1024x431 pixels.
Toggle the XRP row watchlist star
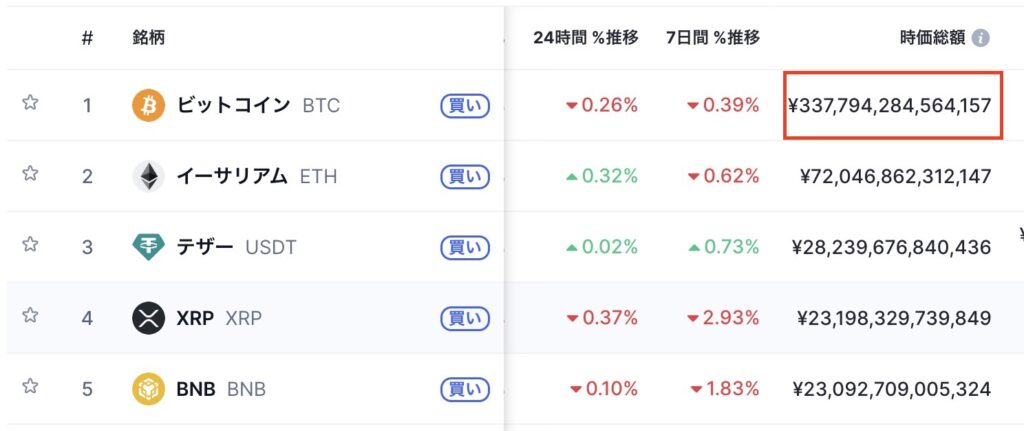30,316
